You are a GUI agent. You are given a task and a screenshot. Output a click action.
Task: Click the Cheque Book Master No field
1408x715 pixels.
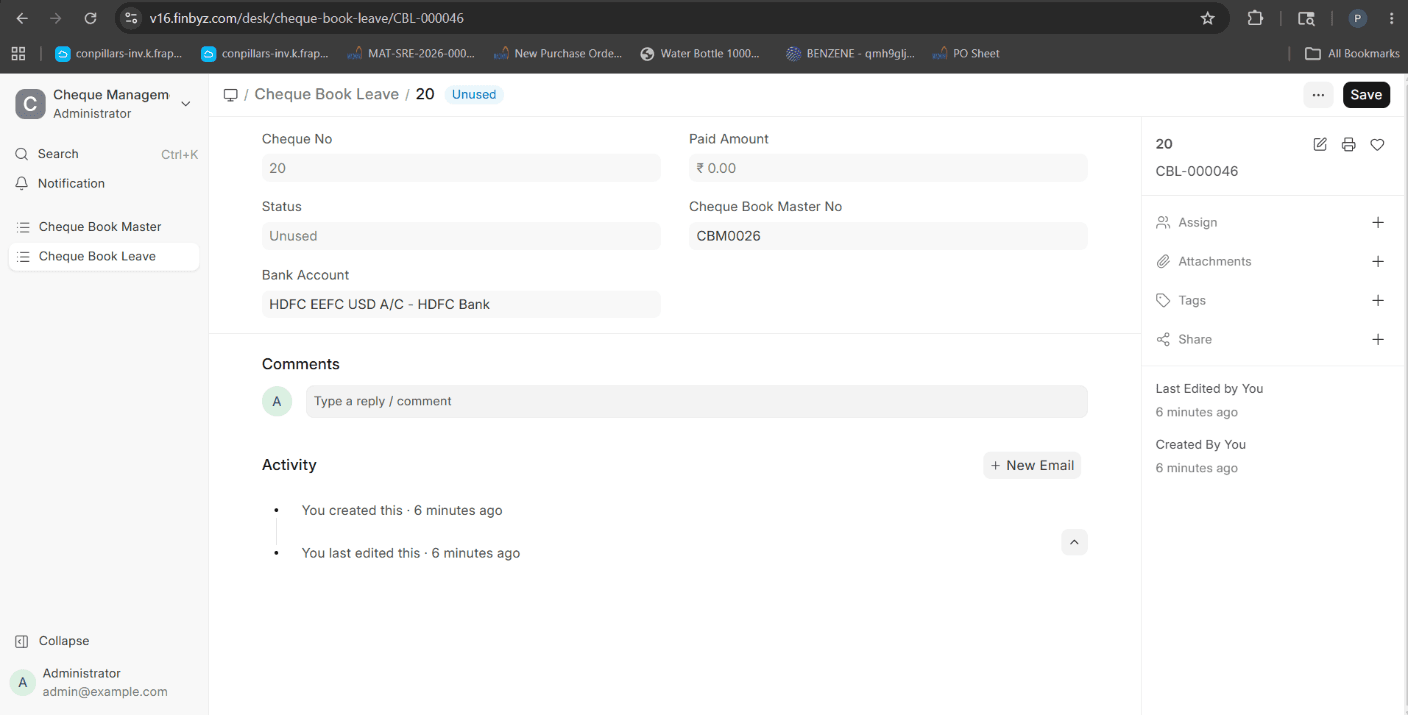(888, 236)
